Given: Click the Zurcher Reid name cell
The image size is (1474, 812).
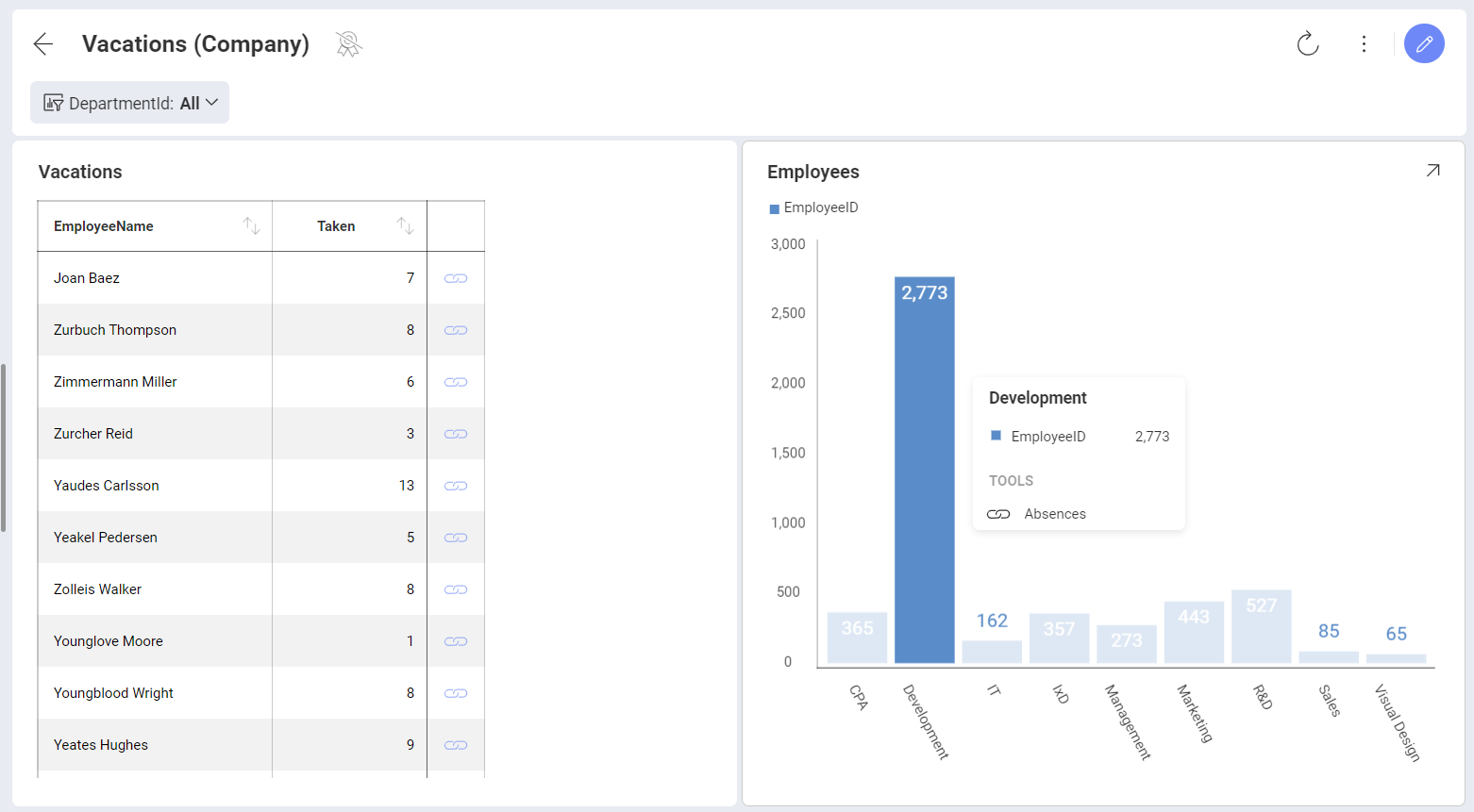Looking at the screenshot, I should (x=155, y=434).
